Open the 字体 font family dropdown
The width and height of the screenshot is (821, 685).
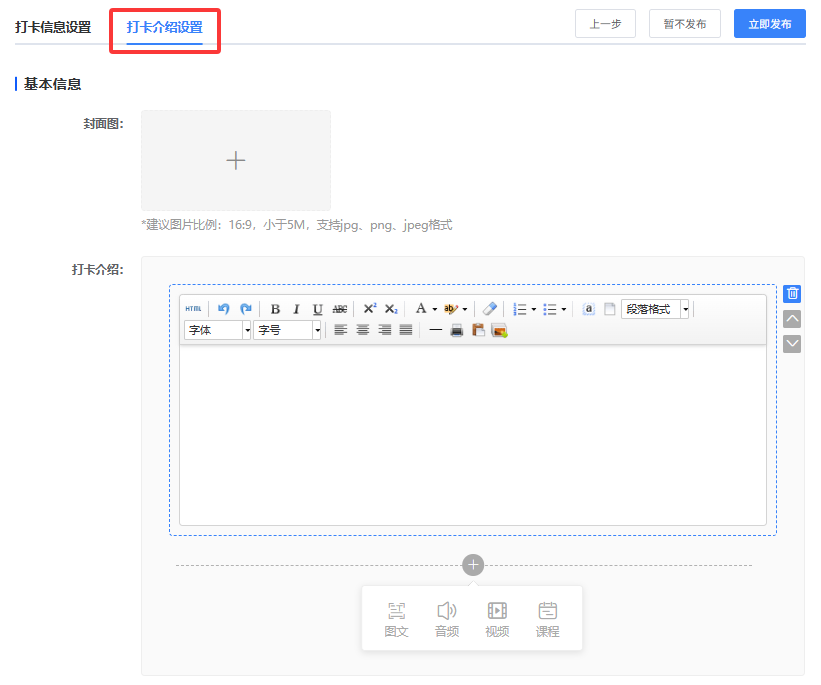(217, 330)
